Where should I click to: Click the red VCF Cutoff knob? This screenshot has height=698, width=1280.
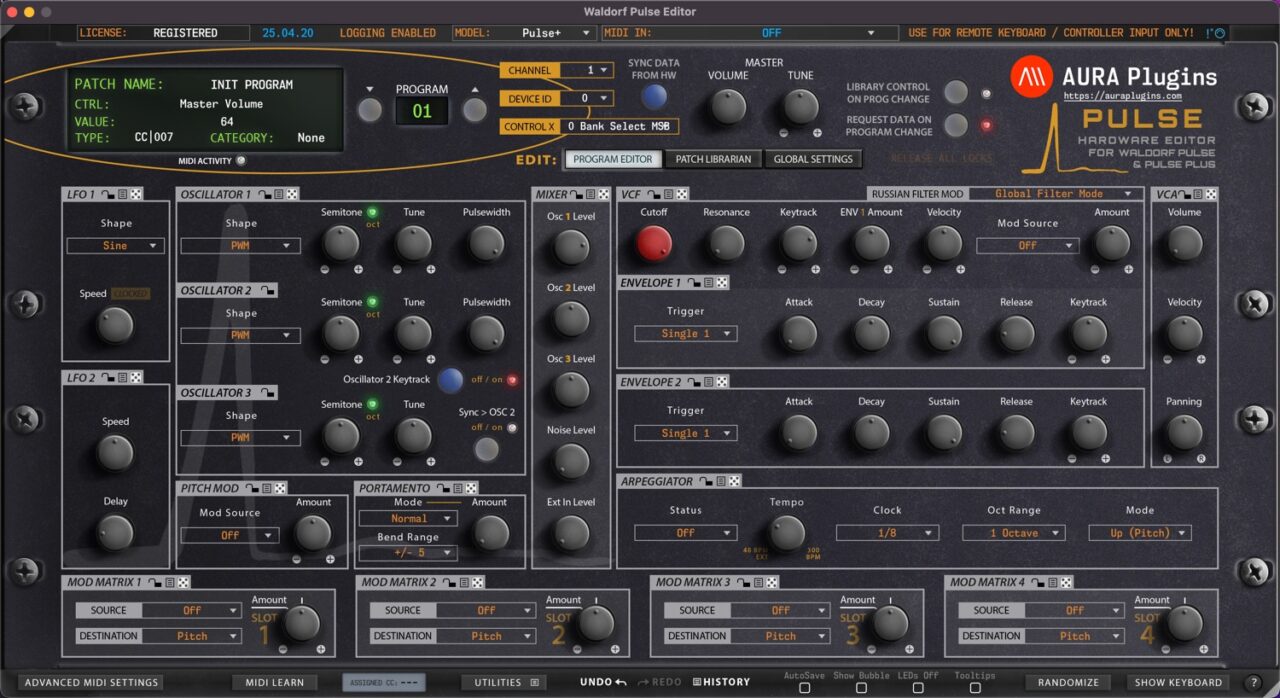coord(654,243)
